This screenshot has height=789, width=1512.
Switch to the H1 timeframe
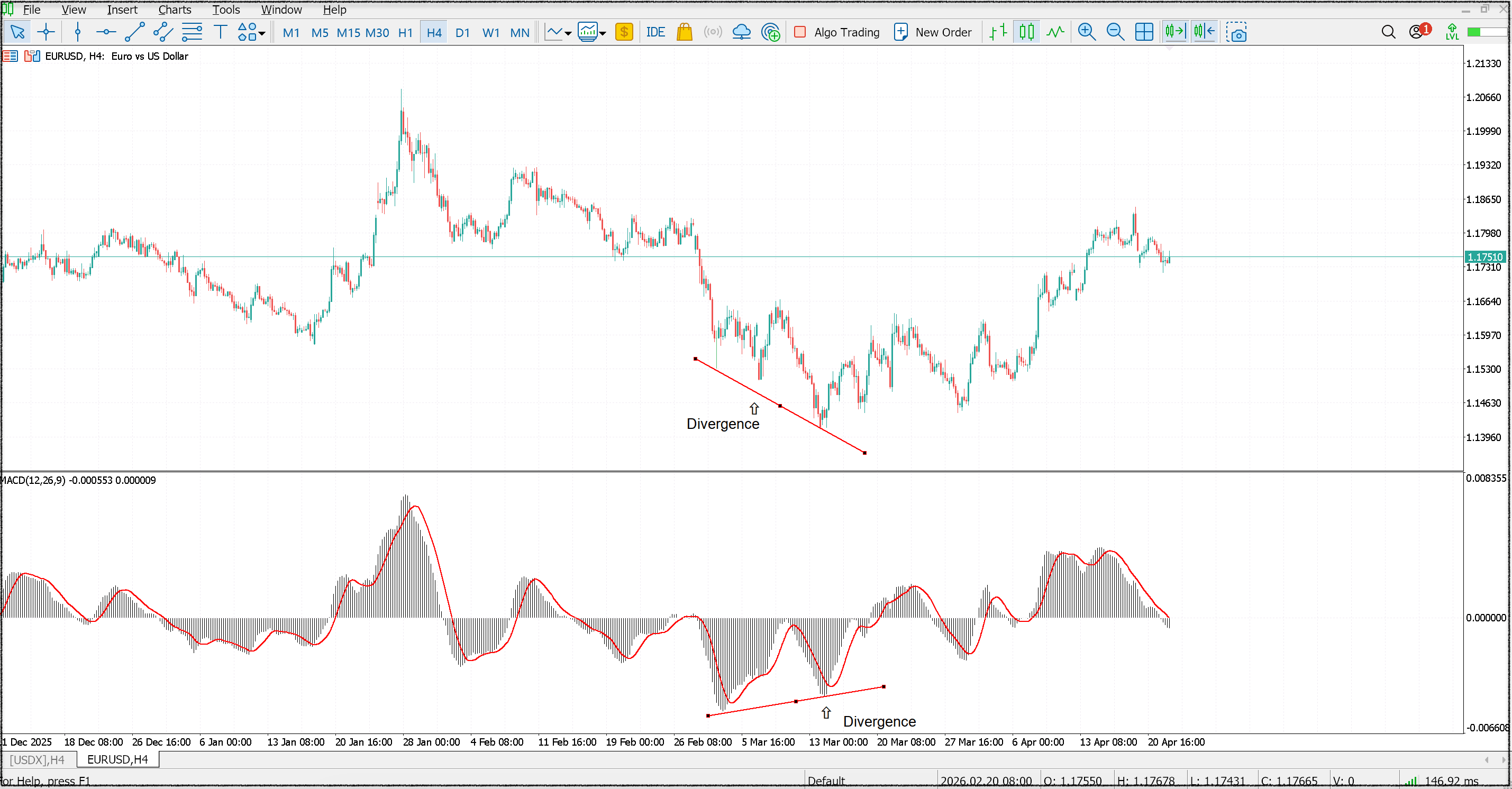tap(406, 33)
